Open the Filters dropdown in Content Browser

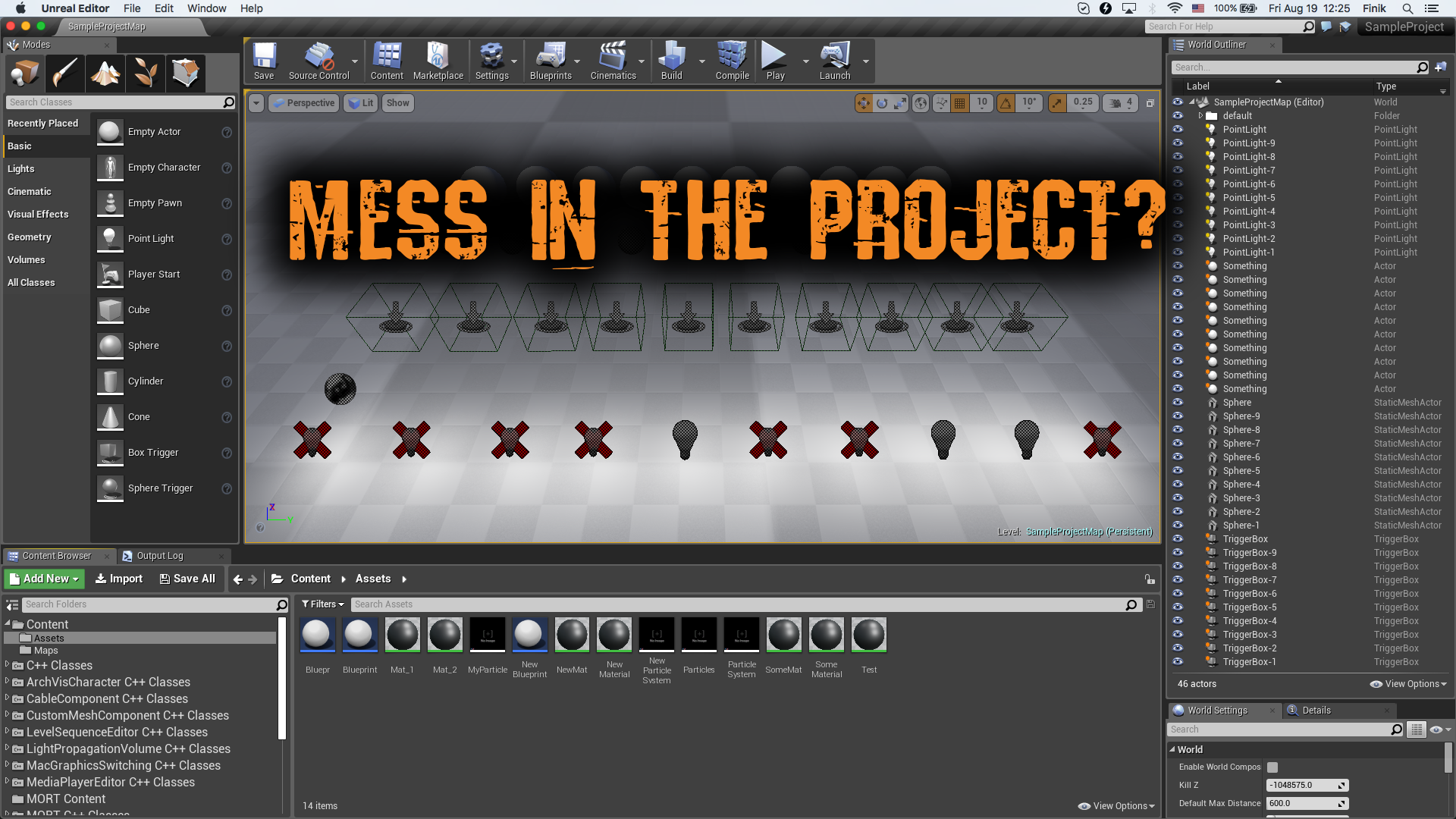click(x=323, y=604)
